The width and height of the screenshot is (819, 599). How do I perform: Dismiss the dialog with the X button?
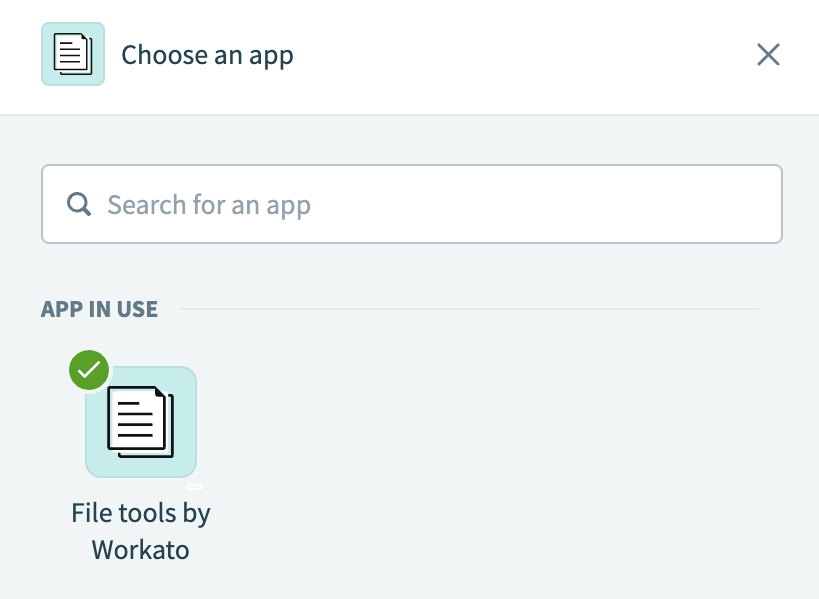tap(768, 54)
